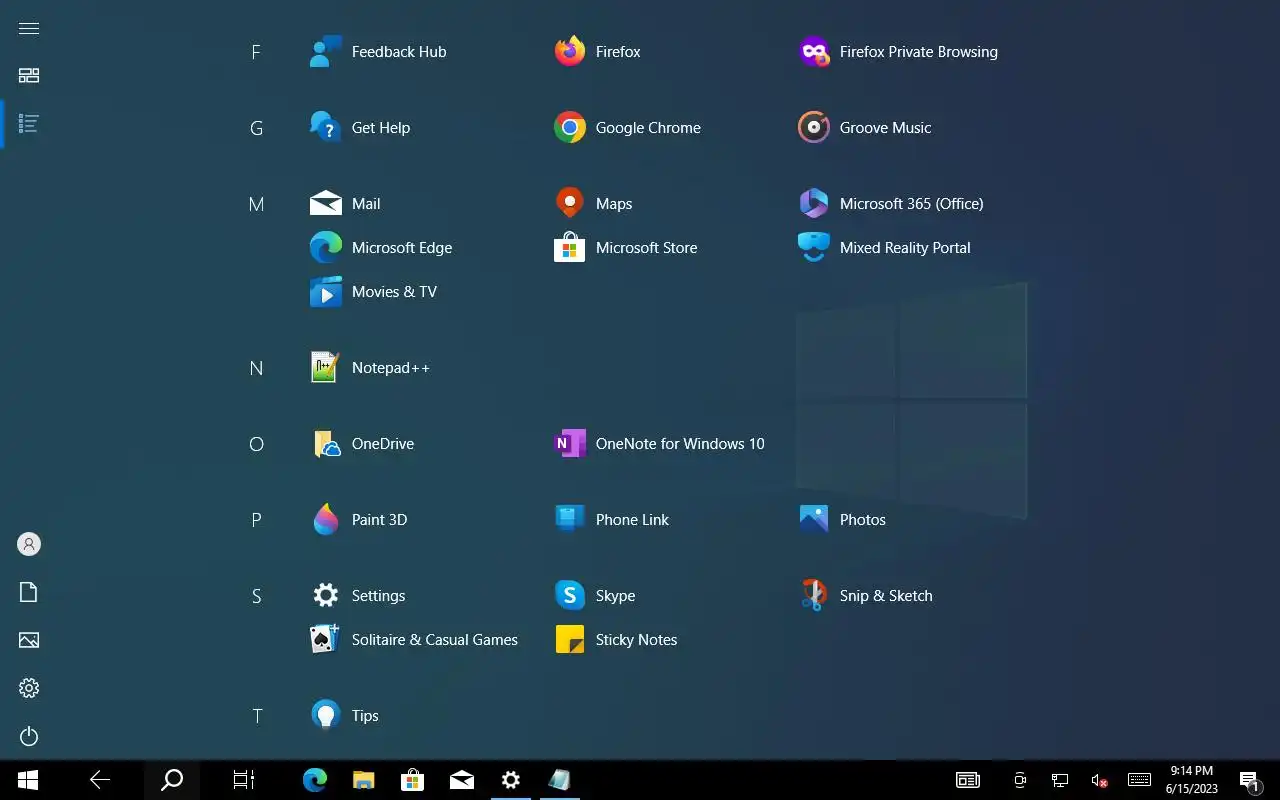The image size is (1280, 800).
Task: Open File Explorer from taskbar
Action: pos(364,780)
